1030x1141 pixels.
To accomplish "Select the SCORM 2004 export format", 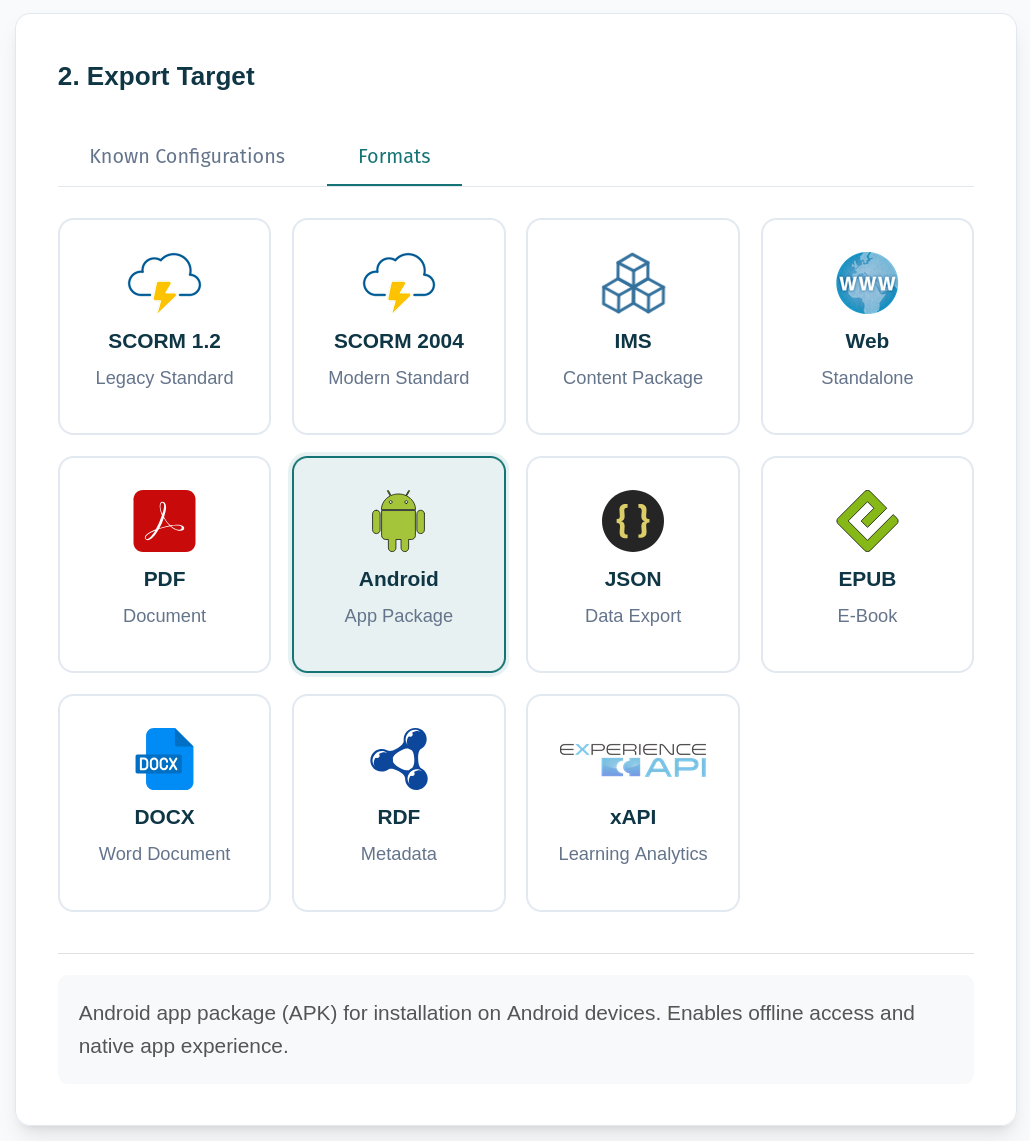I will coord(398,326).
